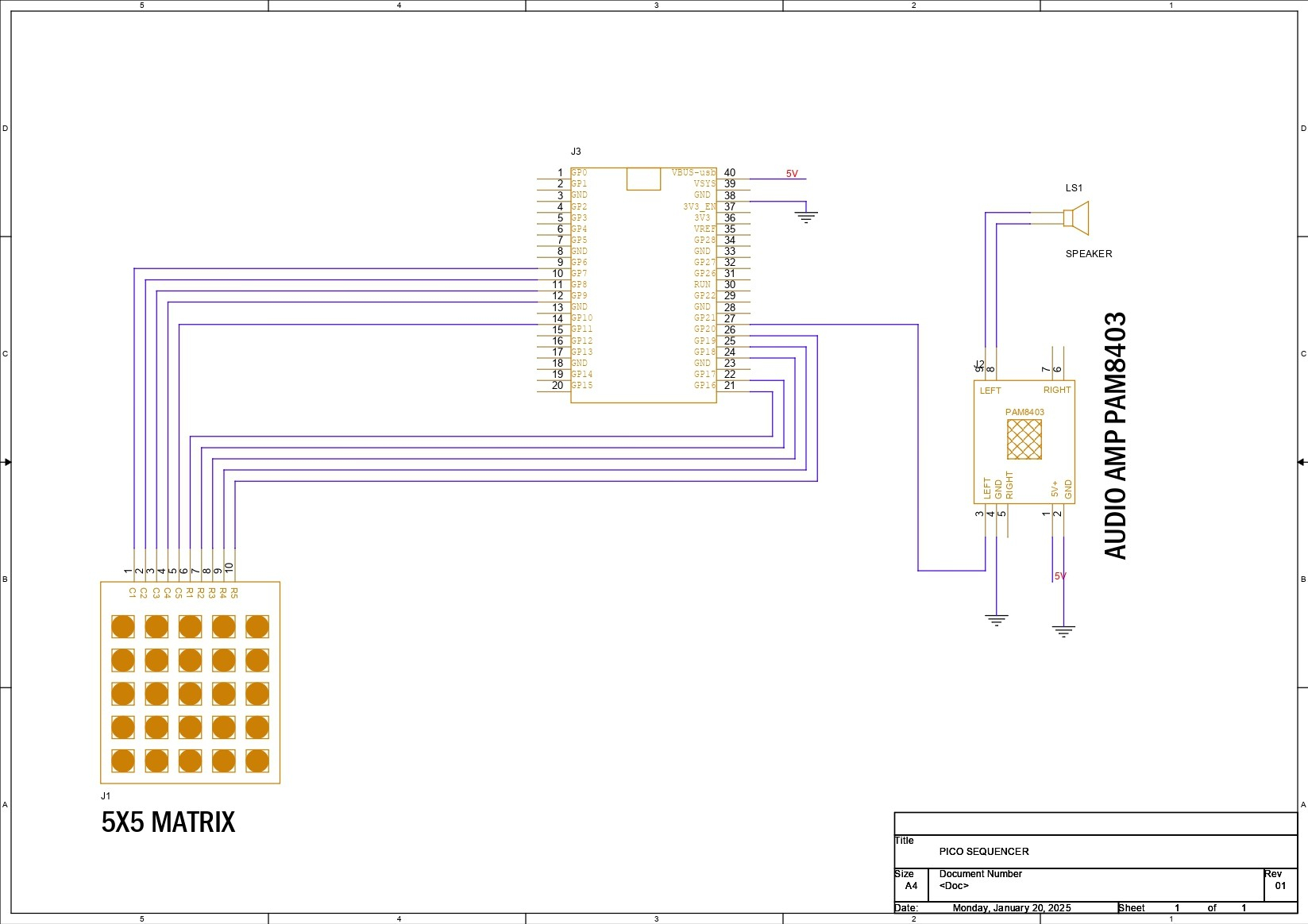The image size is (1308, 924).
Task: Select the J3 reference designator
Action: click(x=576, y=152)
